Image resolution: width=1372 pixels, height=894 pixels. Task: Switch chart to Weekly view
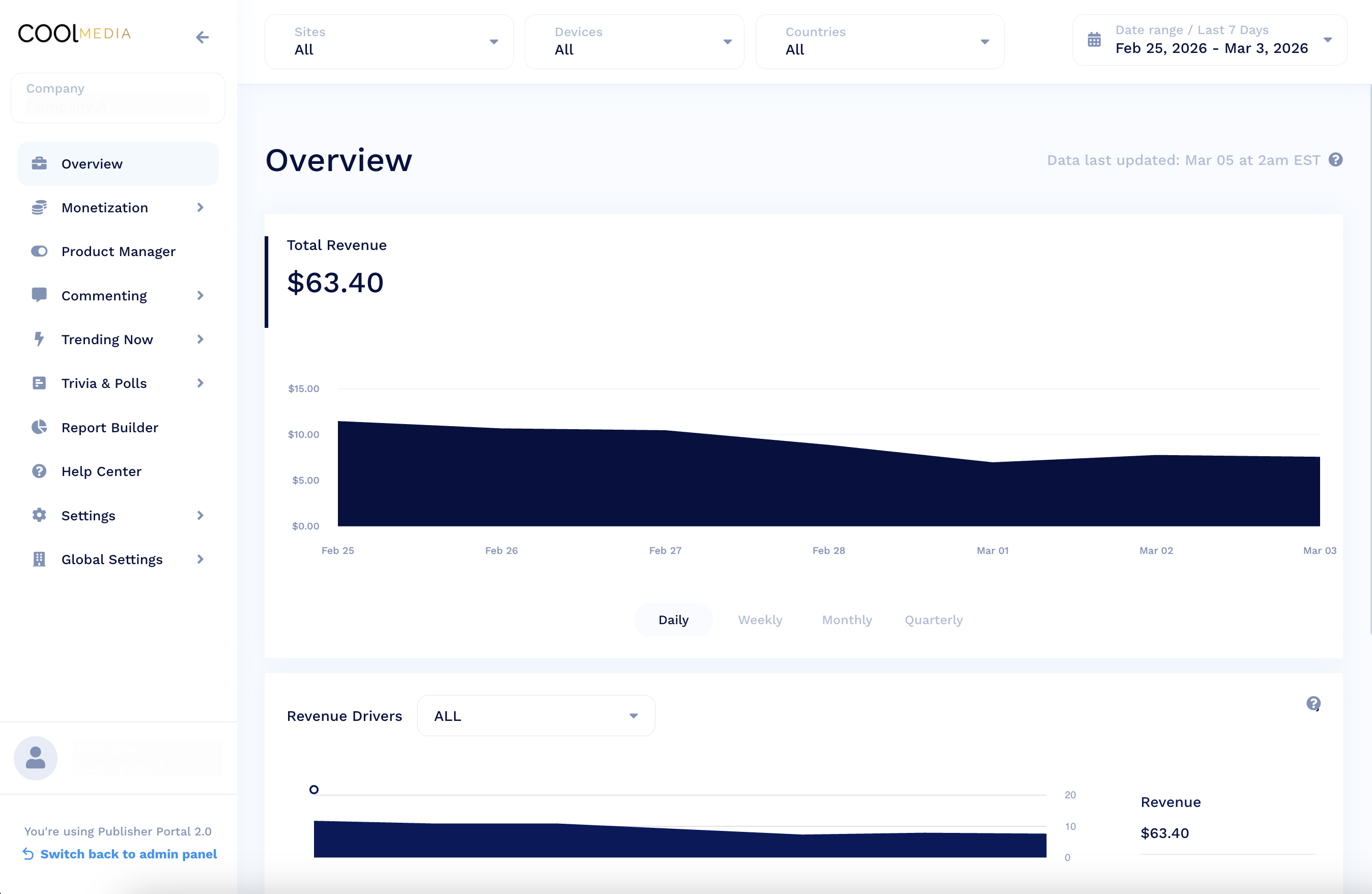pyautogui.click(x=760, y=620)
